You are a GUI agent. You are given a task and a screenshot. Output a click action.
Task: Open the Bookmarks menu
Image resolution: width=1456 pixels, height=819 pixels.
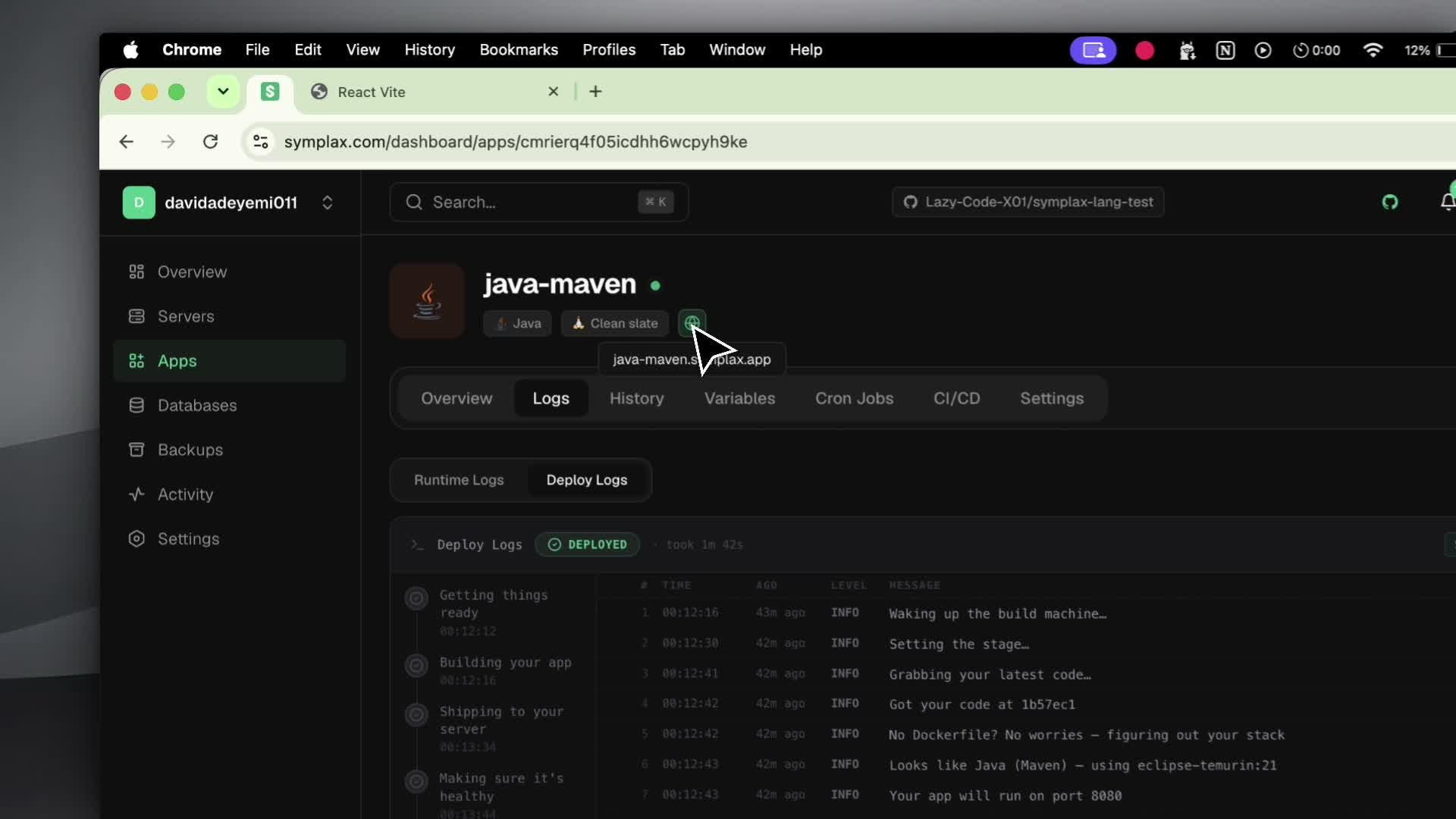pyautogui.click(x=519, y=50)
